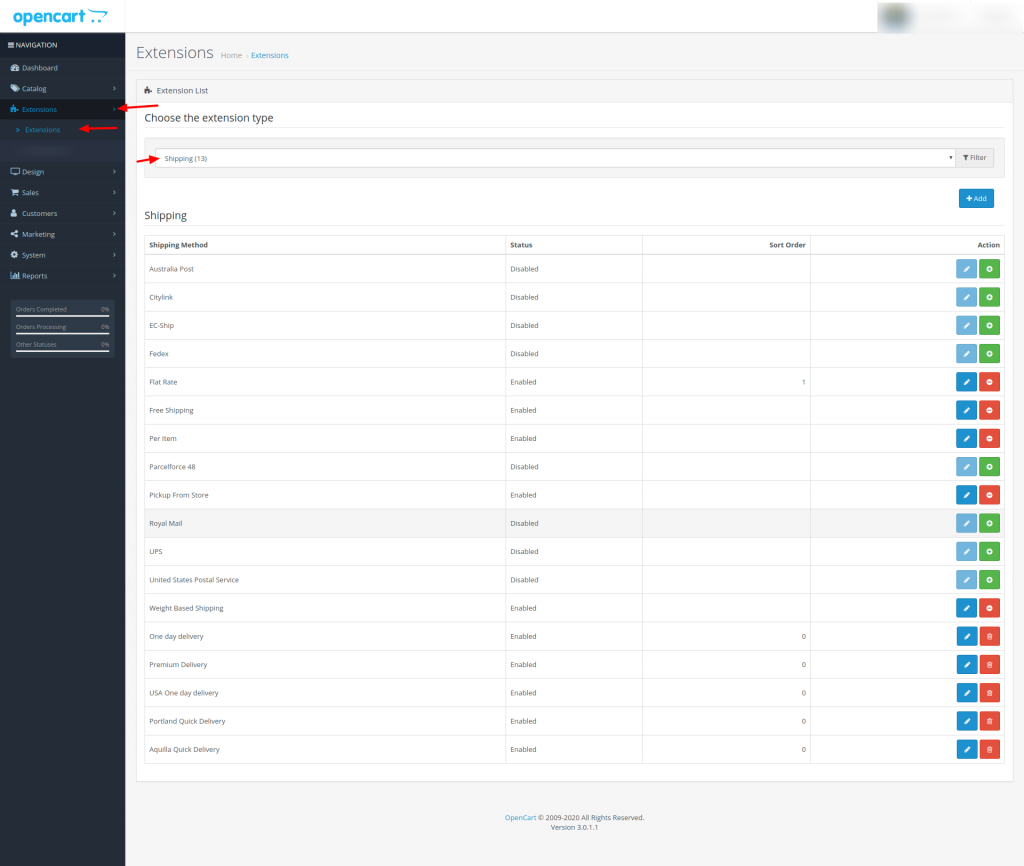Install the Fedex shipping extension
The image size is (1024, 866).
coord(989,354)
